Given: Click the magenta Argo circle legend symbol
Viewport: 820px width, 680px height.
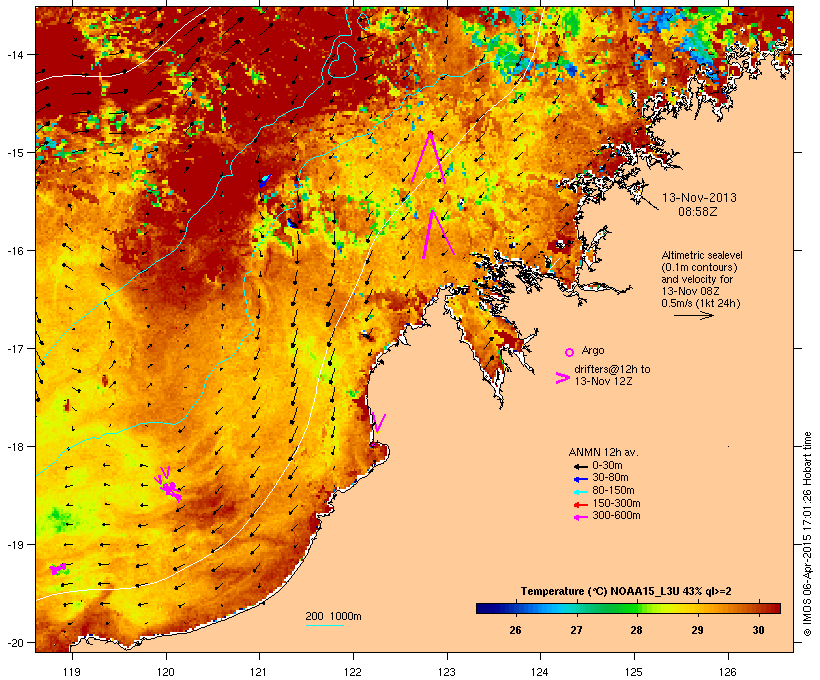Looking at the screenshot, I should [x=570, y=353].
